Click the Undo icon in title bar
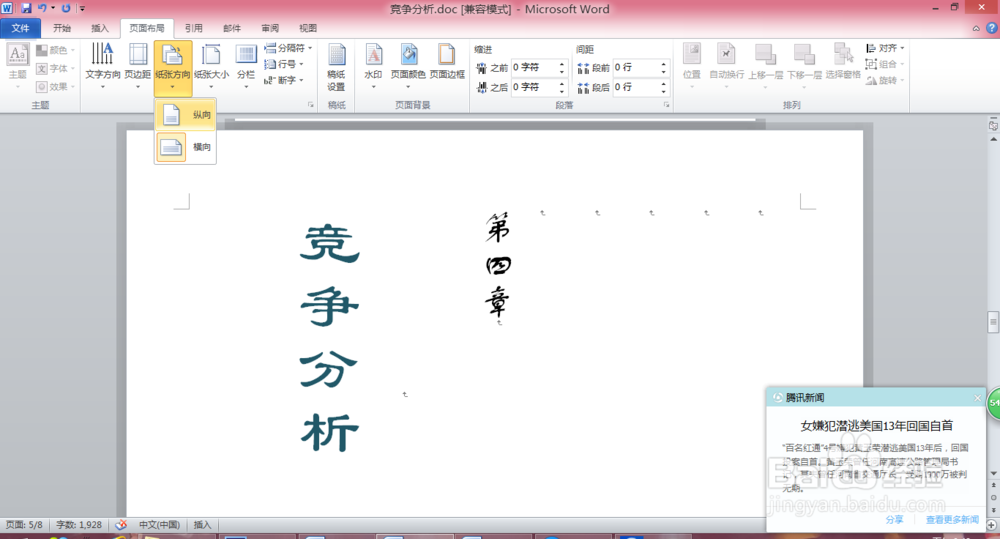The image size is (1000, 539). [42, 8]
